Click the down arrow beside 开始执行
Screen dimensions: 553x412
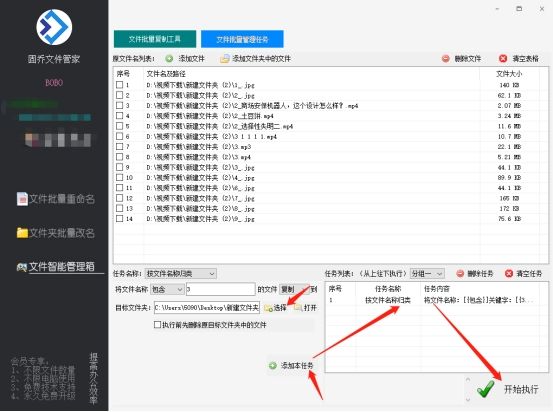pyautogui.click(x=468, y=400)
